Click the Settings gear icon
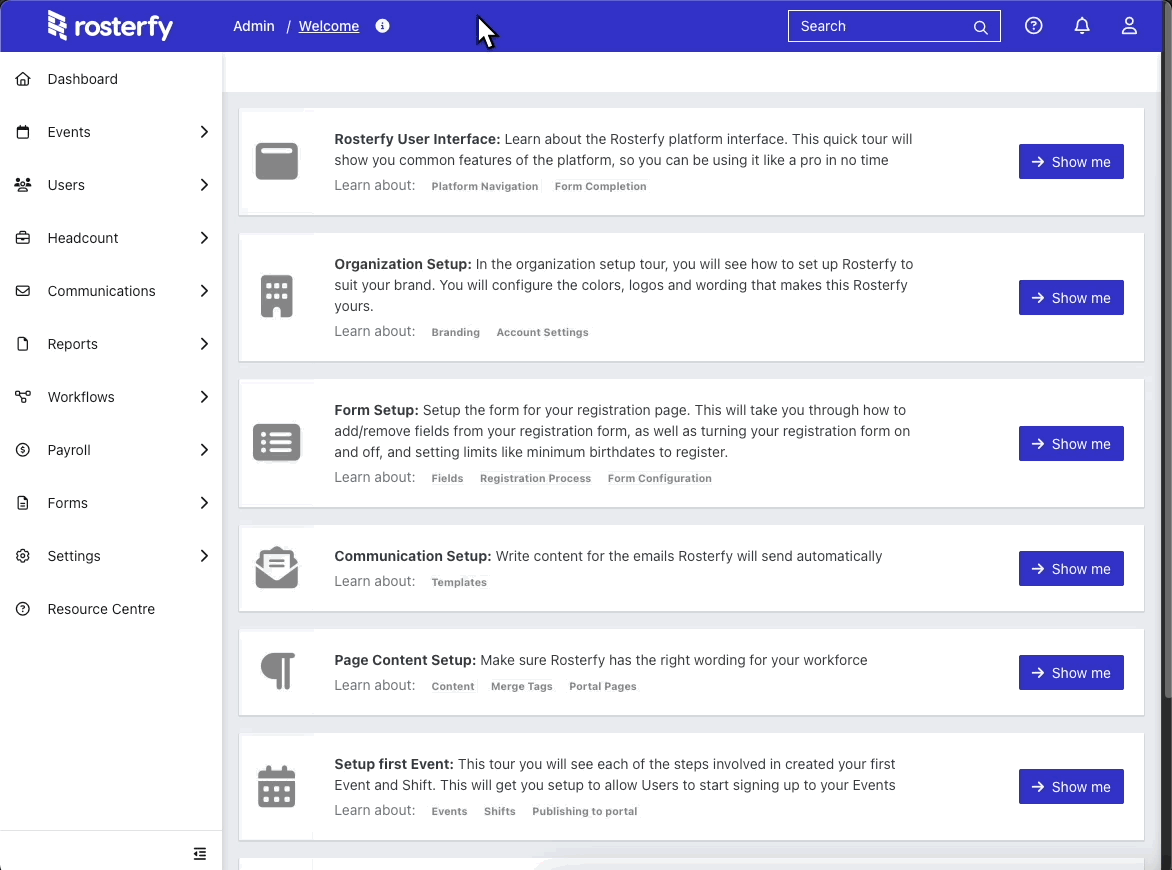This screenshot has width=1172, height=870. click(x=23, y=556)
